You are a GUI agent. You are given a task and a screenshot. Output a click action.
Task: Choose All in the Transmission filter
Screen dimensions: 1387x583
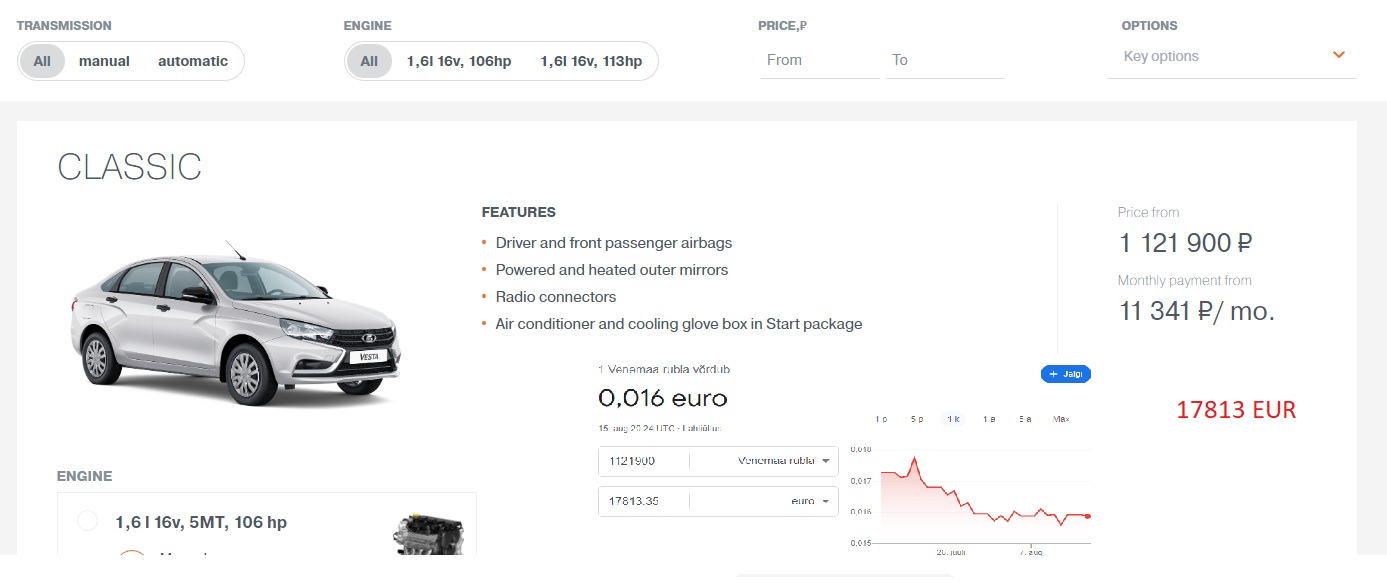point(42,61)
